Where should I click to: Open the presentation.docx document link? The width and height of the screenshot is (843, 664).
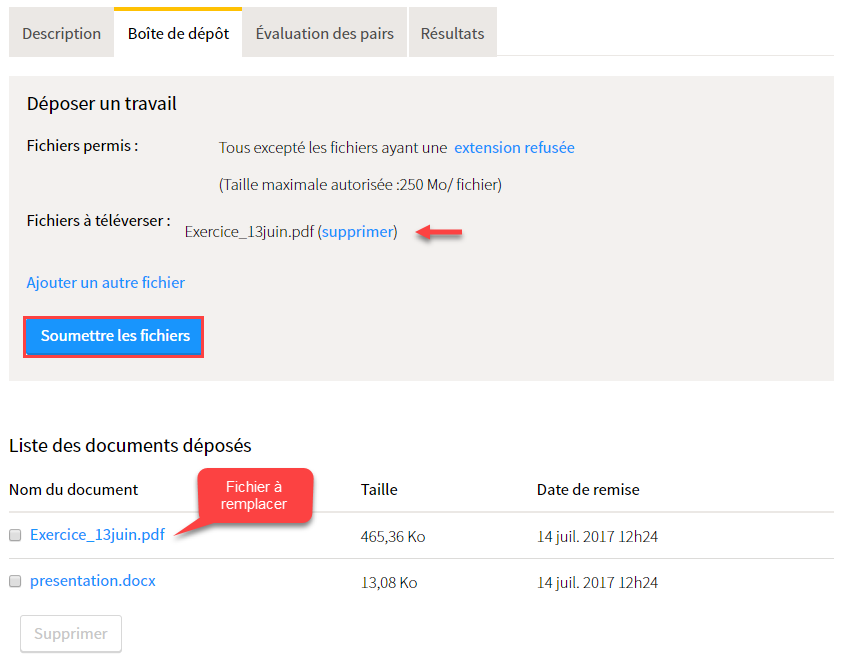click(92, 581)
